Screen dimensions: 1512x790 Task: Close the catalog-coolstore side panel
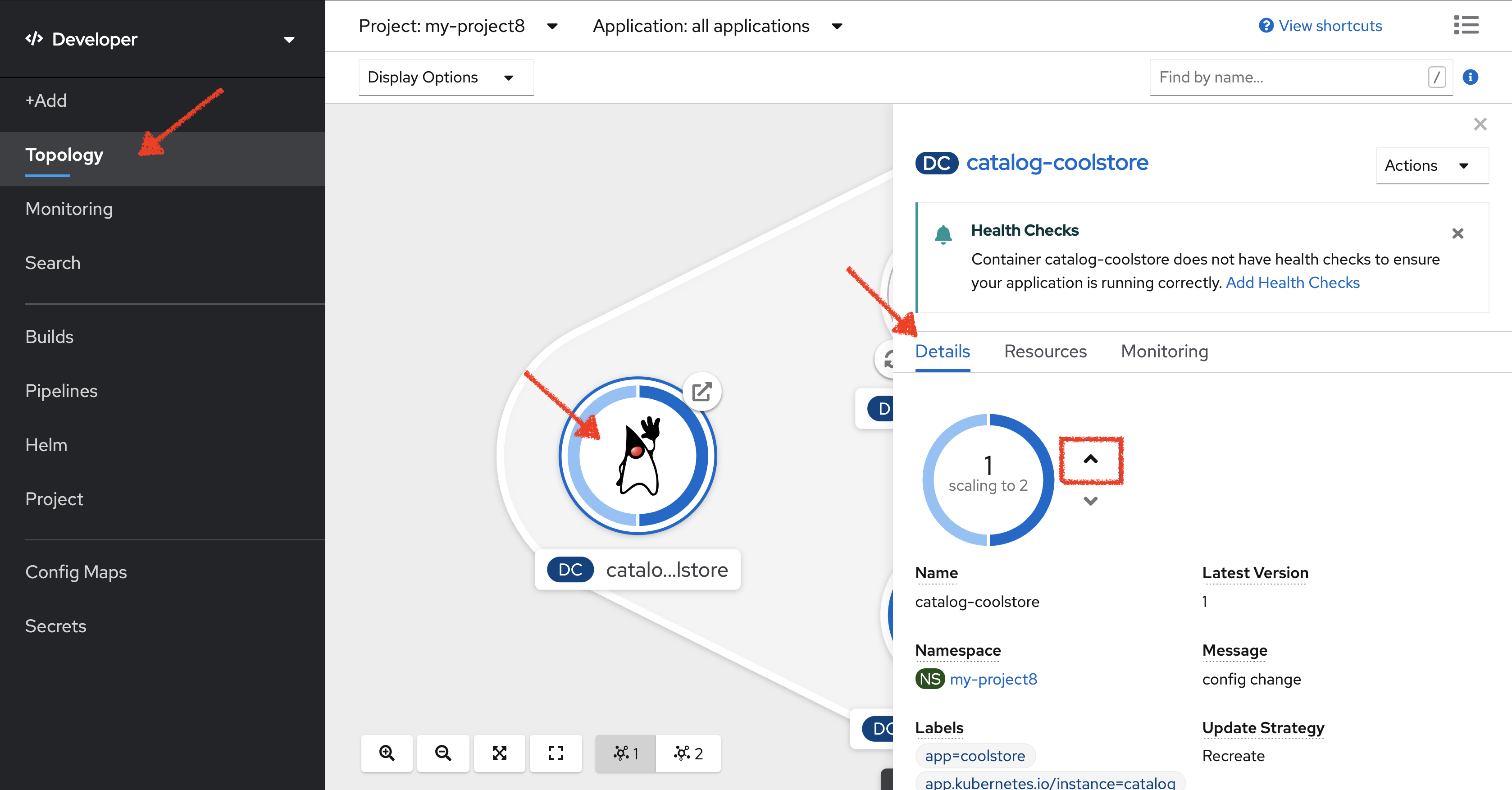point(1480,124)
